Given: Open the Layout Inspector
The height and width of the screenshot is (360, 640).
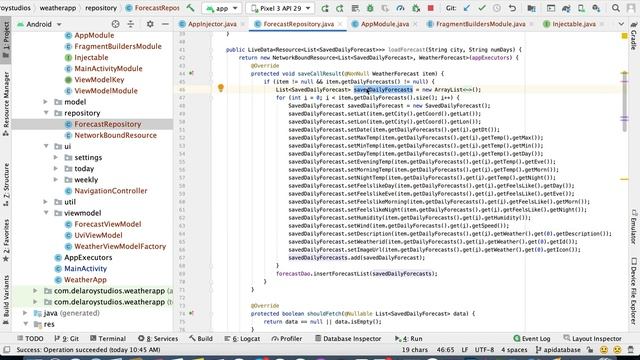Looking at the screenshot, I should coord(592,338).
